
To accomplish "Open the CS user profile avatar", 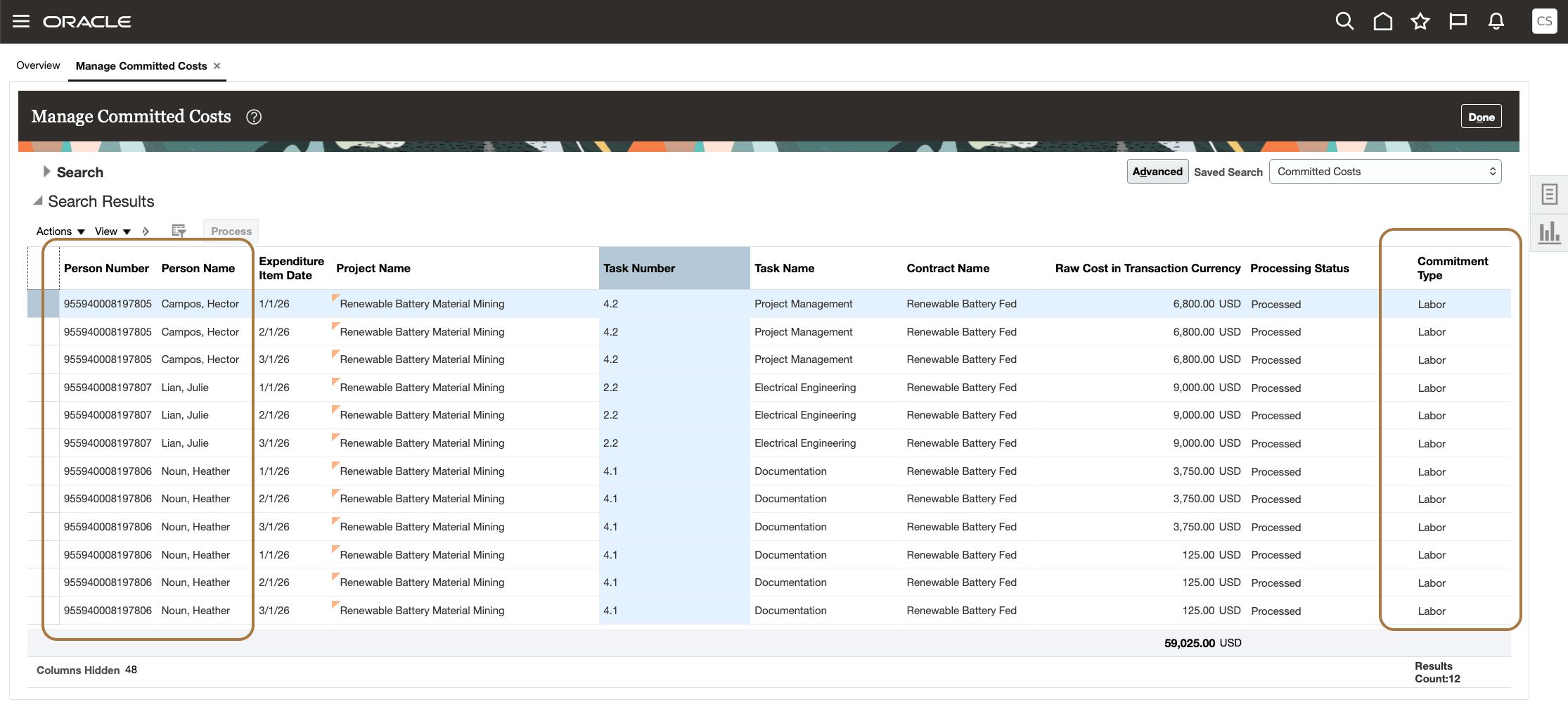I will 1544,21.
